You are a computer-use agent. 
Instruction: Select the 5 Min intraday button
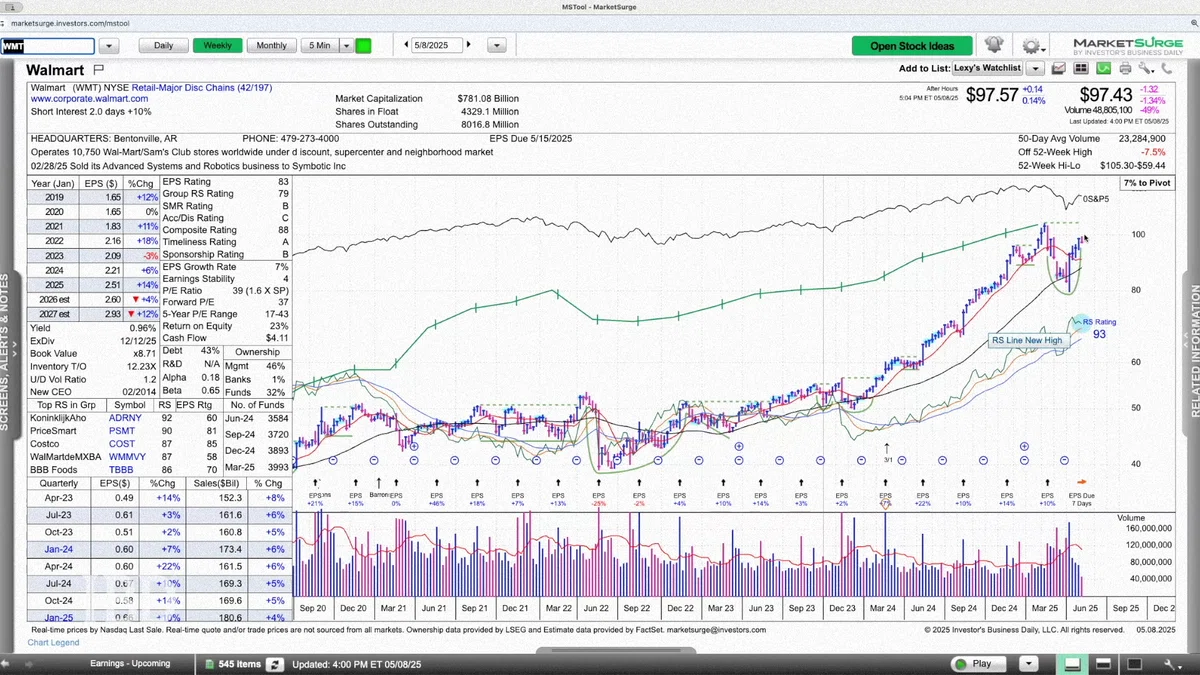point(320,46)
